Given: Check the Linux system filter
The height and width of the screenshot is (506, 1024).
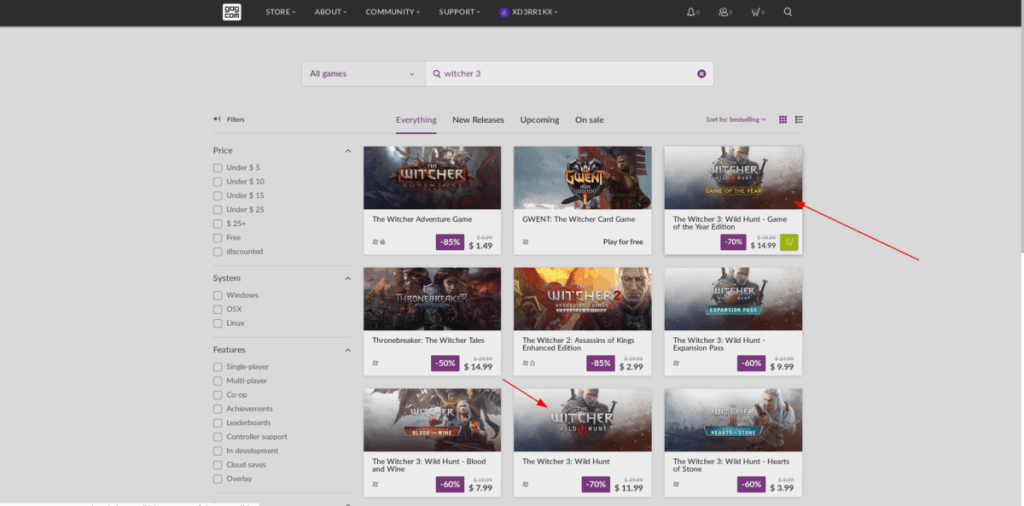Looking at the screenshot, I should tap(217, 323).
